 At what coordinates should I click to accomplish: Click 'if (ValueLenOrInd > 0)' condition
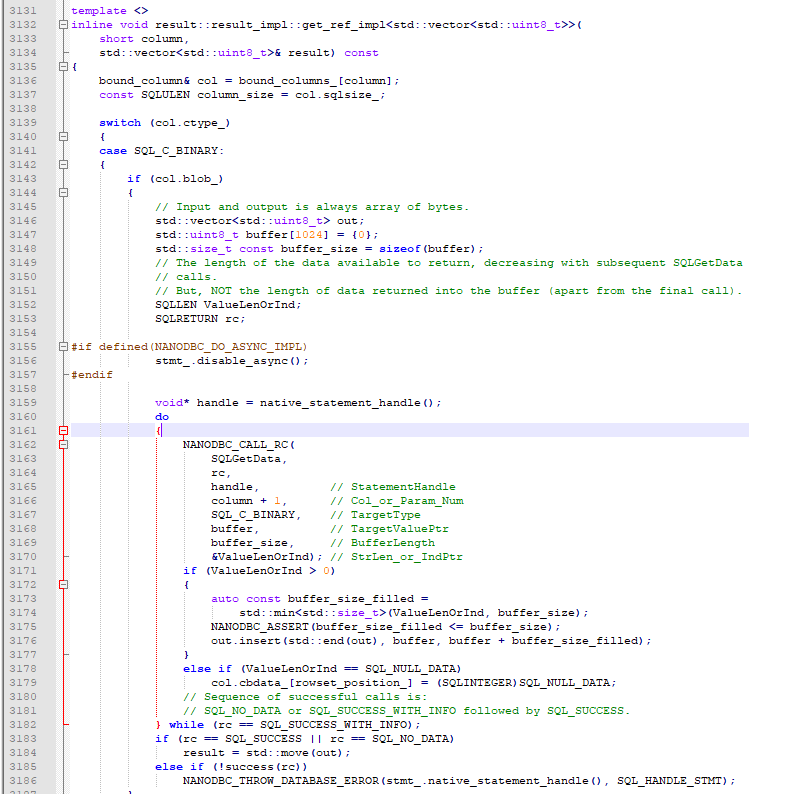pyautogui.click(x=259, y=570)
